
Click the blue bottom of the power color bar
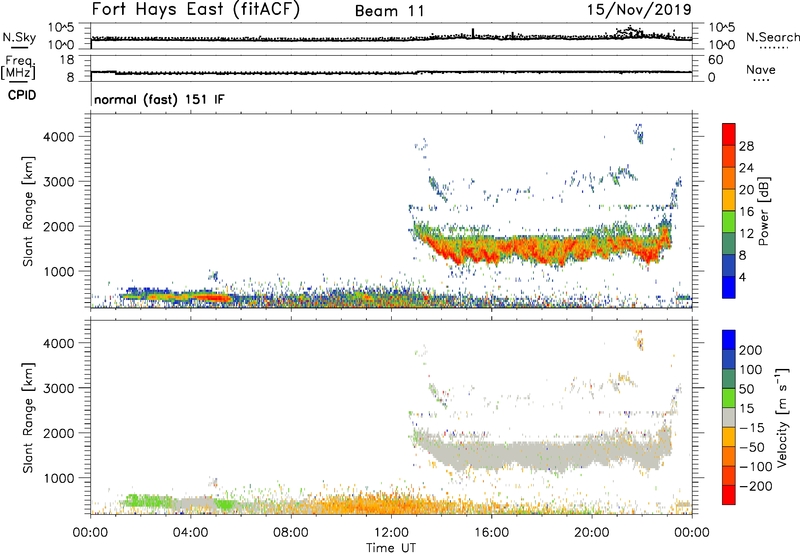(729, 287)
